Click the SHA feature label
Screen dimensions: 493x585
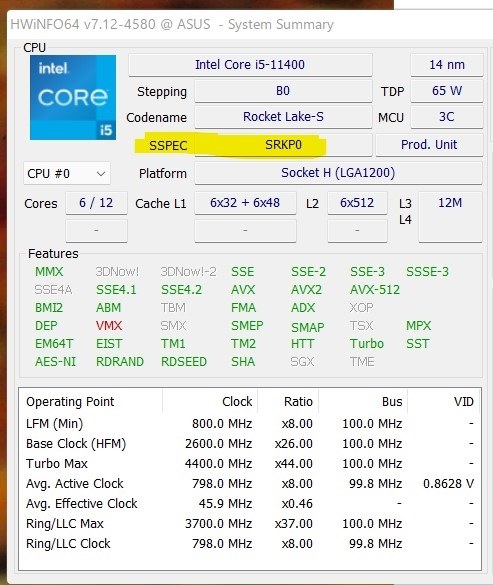tap(243, 362)
